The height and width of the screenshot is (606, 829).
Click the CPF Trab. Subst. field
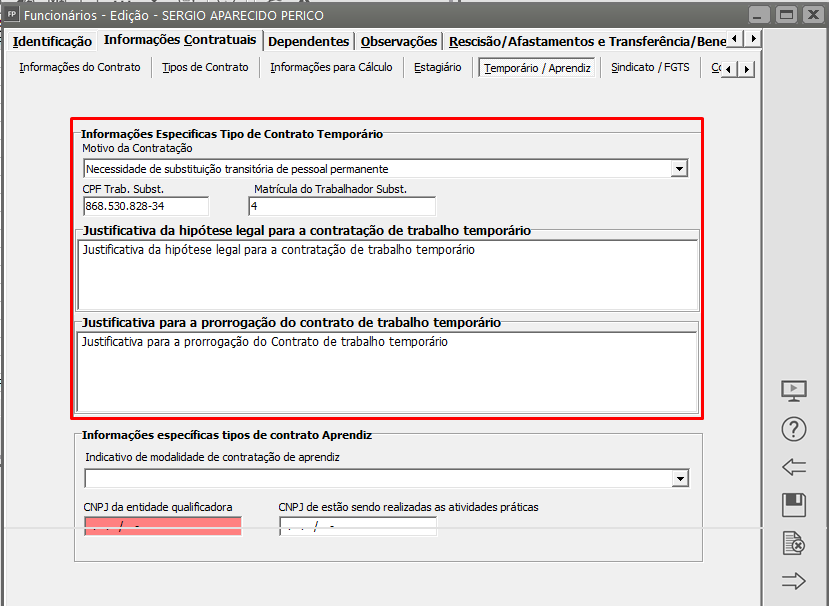146,206
